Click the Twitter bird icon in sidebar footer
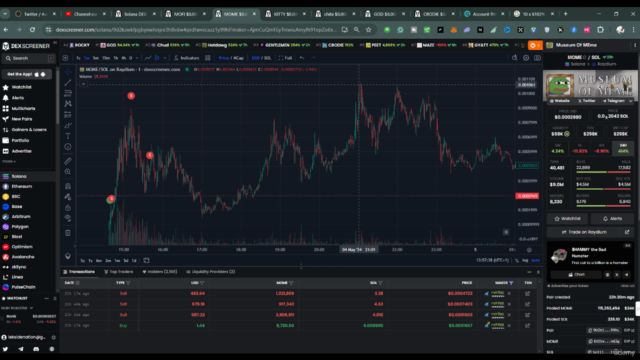Viewport: 640px width, 360px height. click(x=5, y=349)
